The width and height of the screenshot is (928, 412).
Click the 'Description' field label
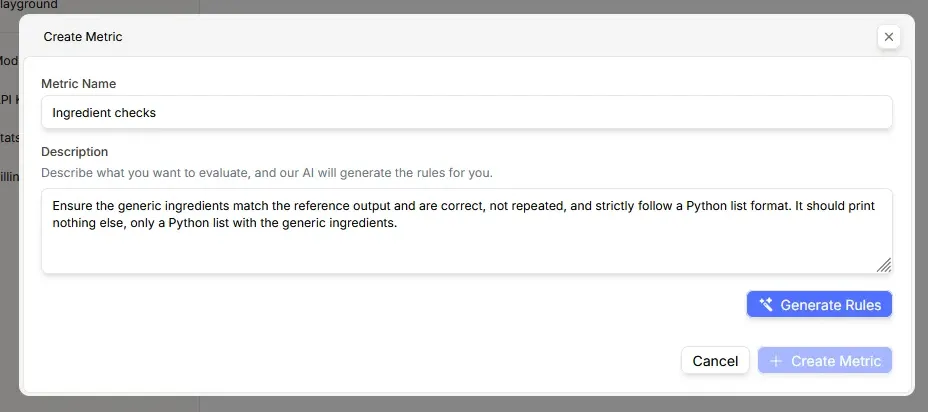(x=74, y=152)
